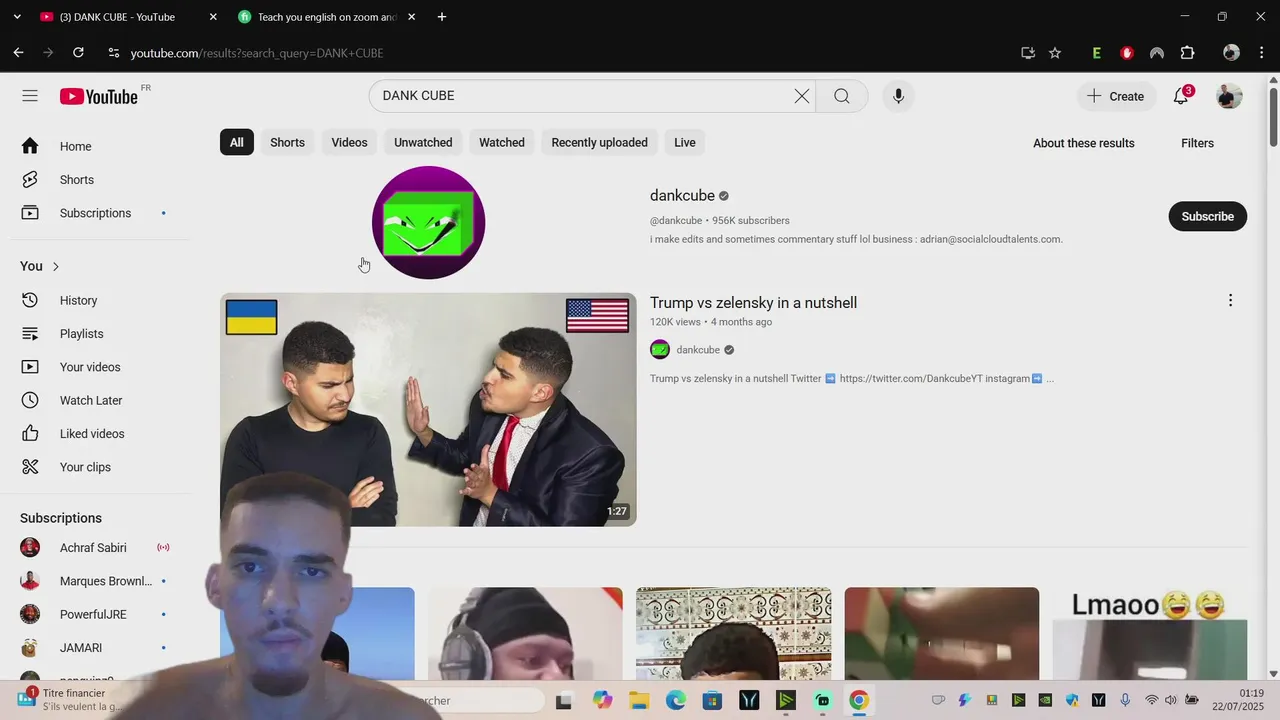This screenshot has width=1280, height=720.
Task: Open the Chrome profile avatar in the toolbar
Action: 1231,53
